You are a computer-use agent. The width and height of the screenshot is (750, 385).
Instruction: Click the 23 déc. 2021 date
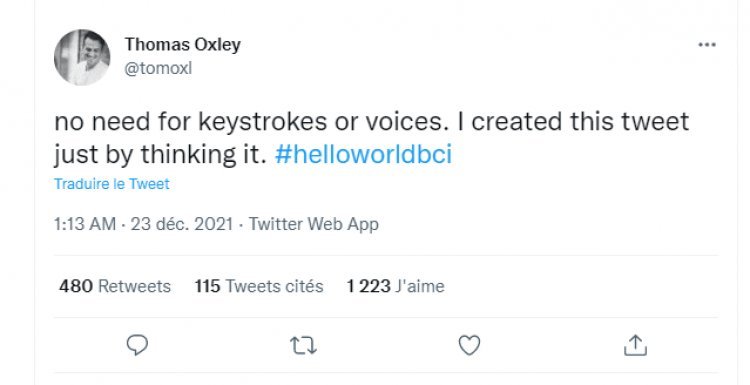pos(182,224)
